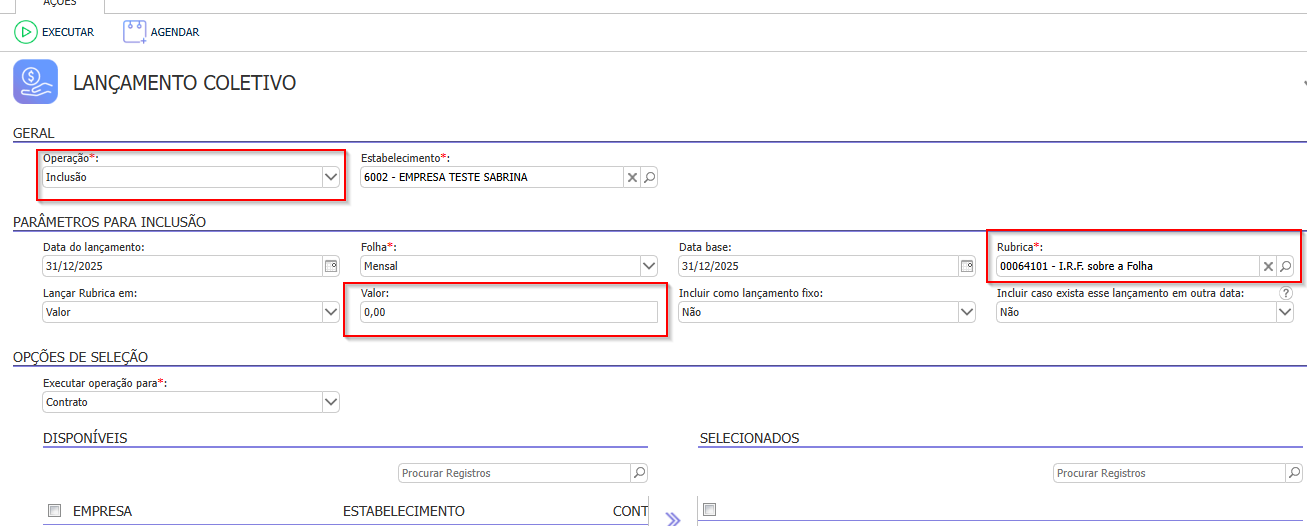Check the Selecionados select-all checkbox
The height and width of the screenshot is (526, 1307).
pos(709,510)
